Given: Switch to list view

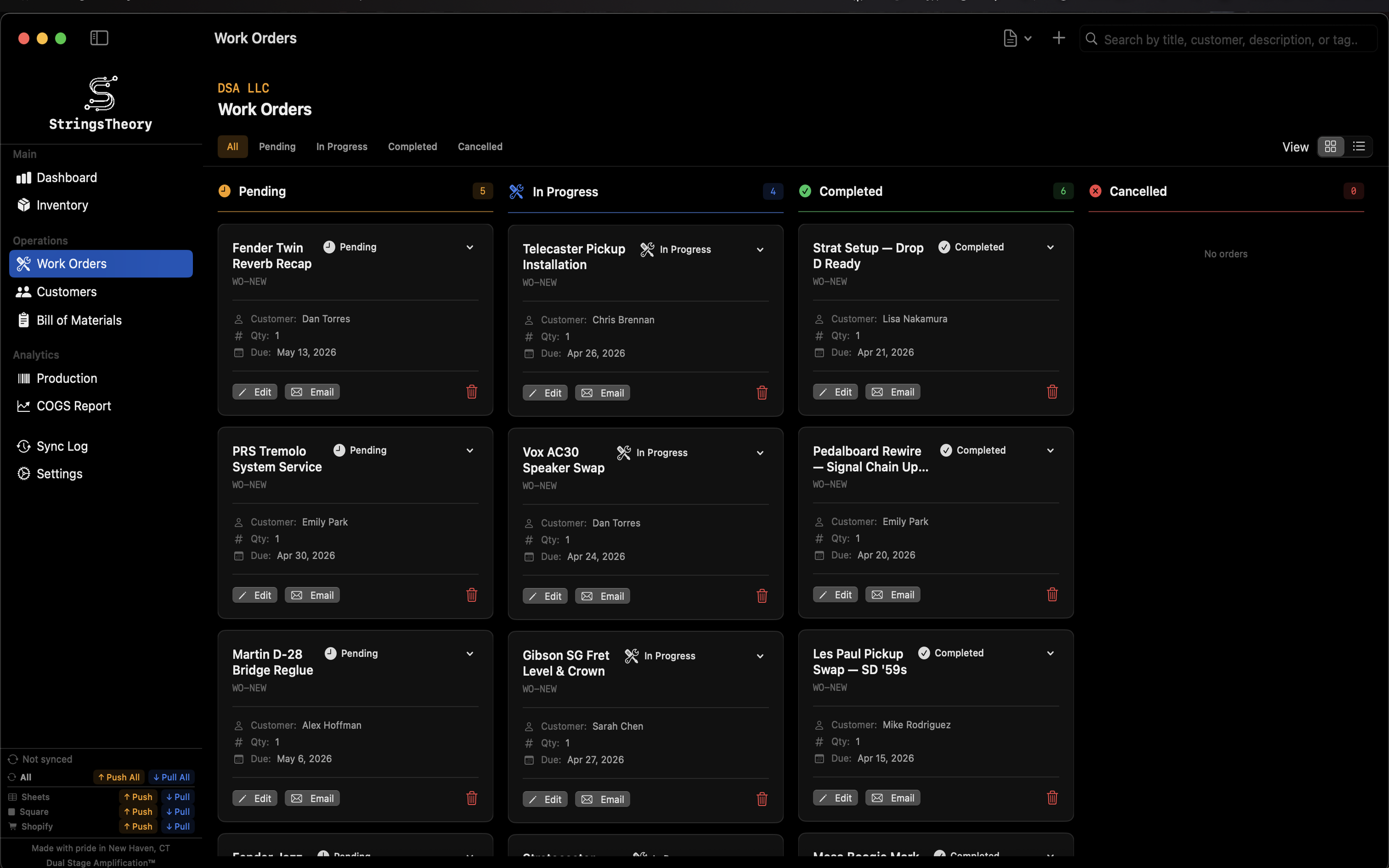Looking at the screenshot, I should tap(1359, 147).
